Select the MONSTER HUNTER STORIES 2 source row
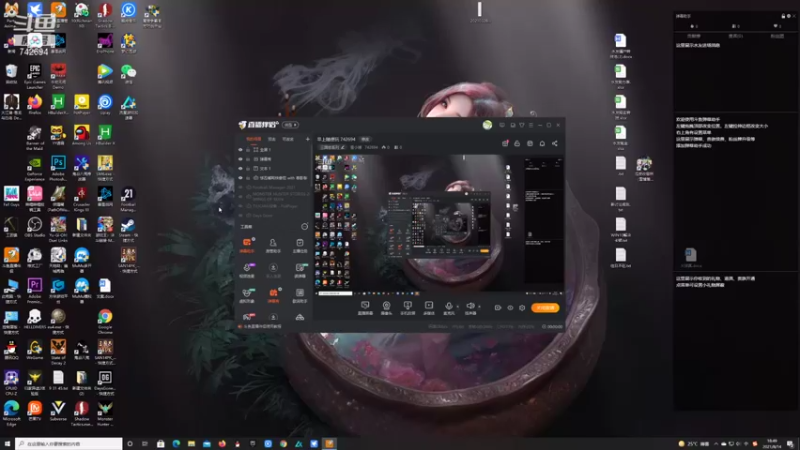The height and width of the screenshot is (450, 800). click(273, 196)
